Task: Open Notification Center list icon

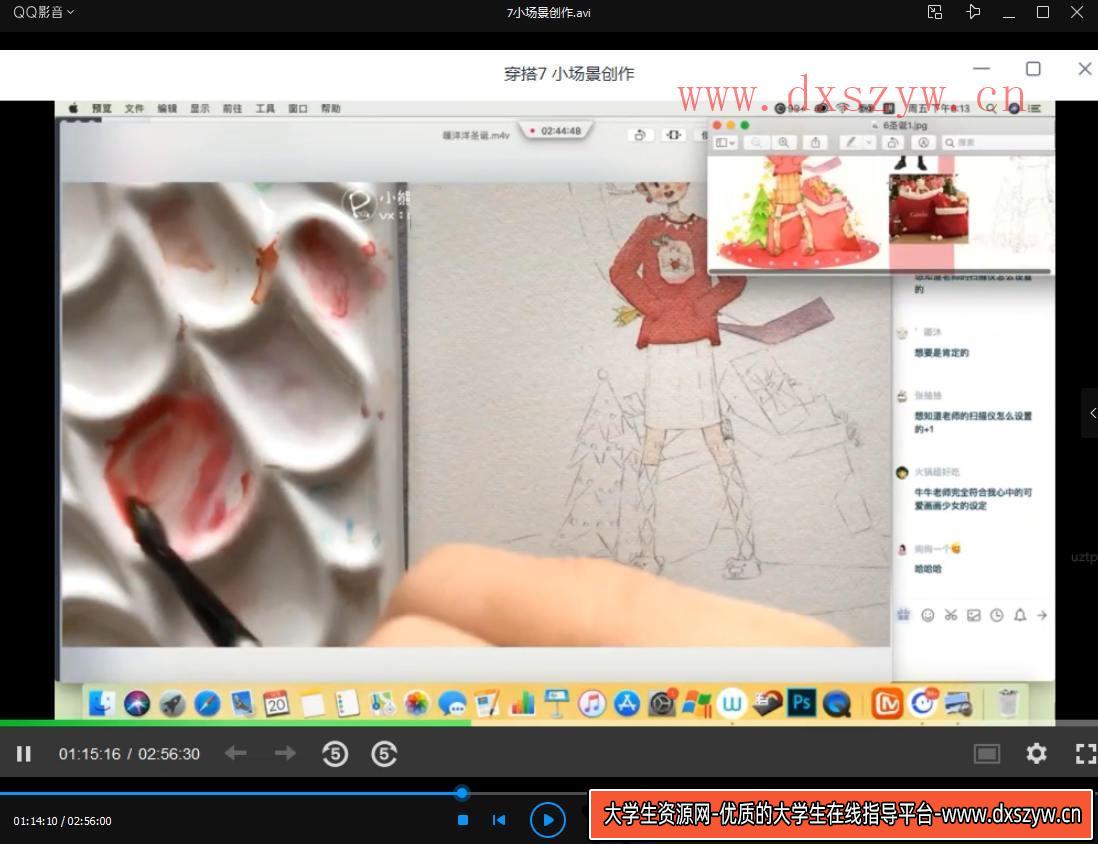Action: tap(1036, 108)
